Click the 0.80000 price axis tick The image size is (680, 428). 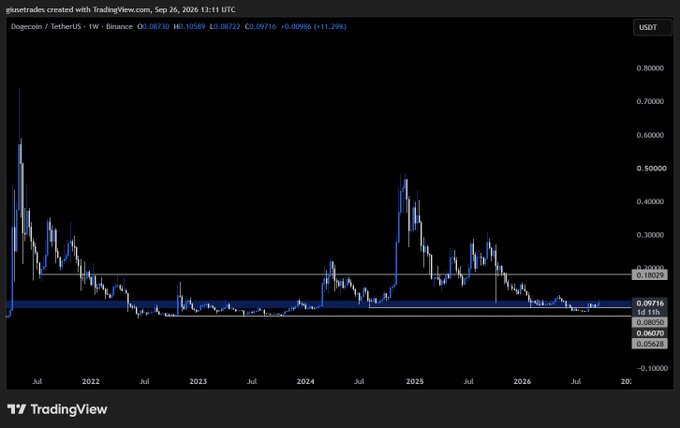(650, 68)
